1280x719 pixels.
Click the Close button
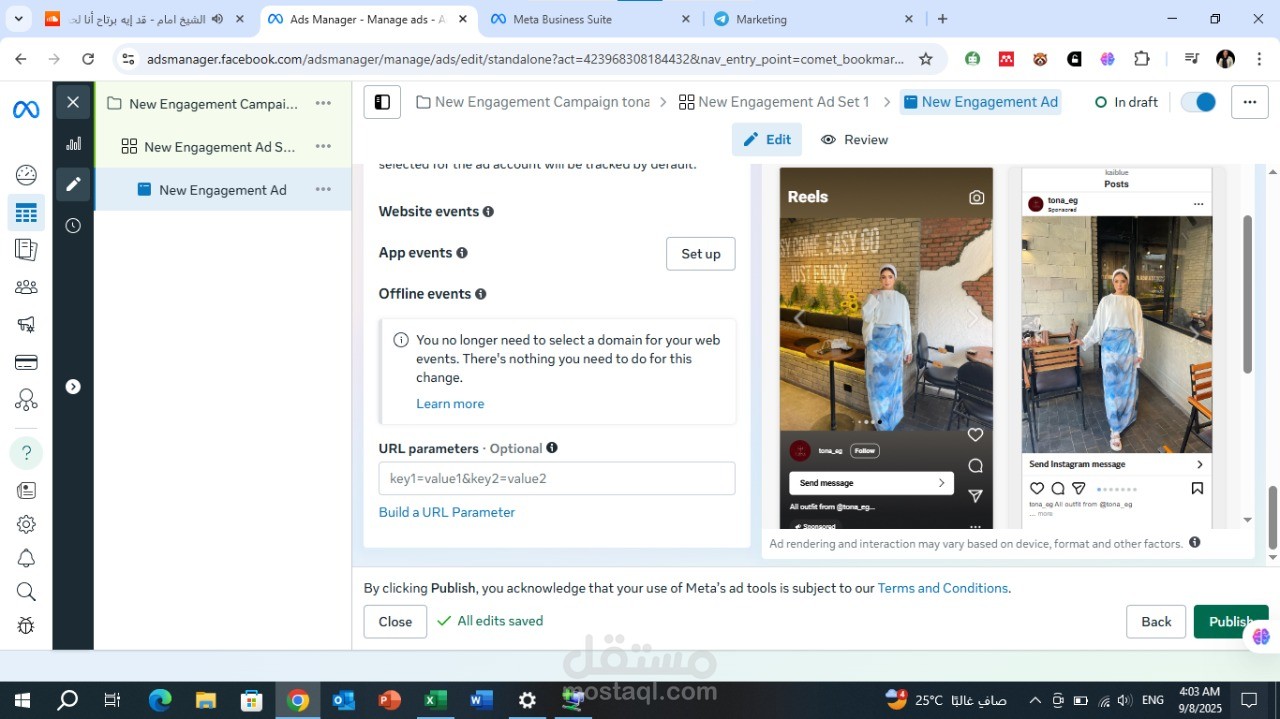(395, 622)
